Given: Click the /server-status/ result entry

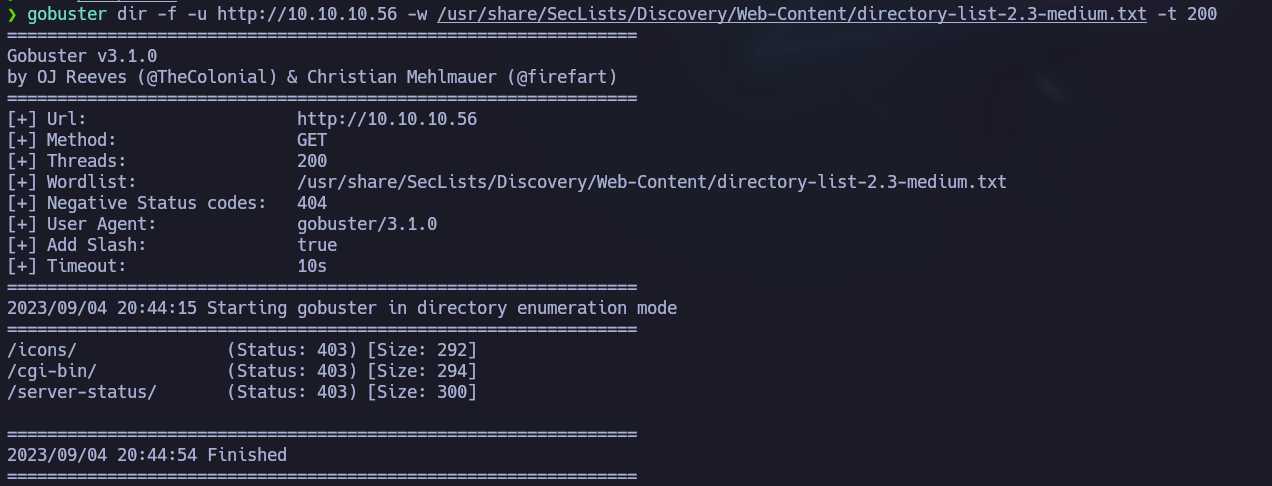Looking at the screenshot, I should pyautogui.click(x=242, y=392).
